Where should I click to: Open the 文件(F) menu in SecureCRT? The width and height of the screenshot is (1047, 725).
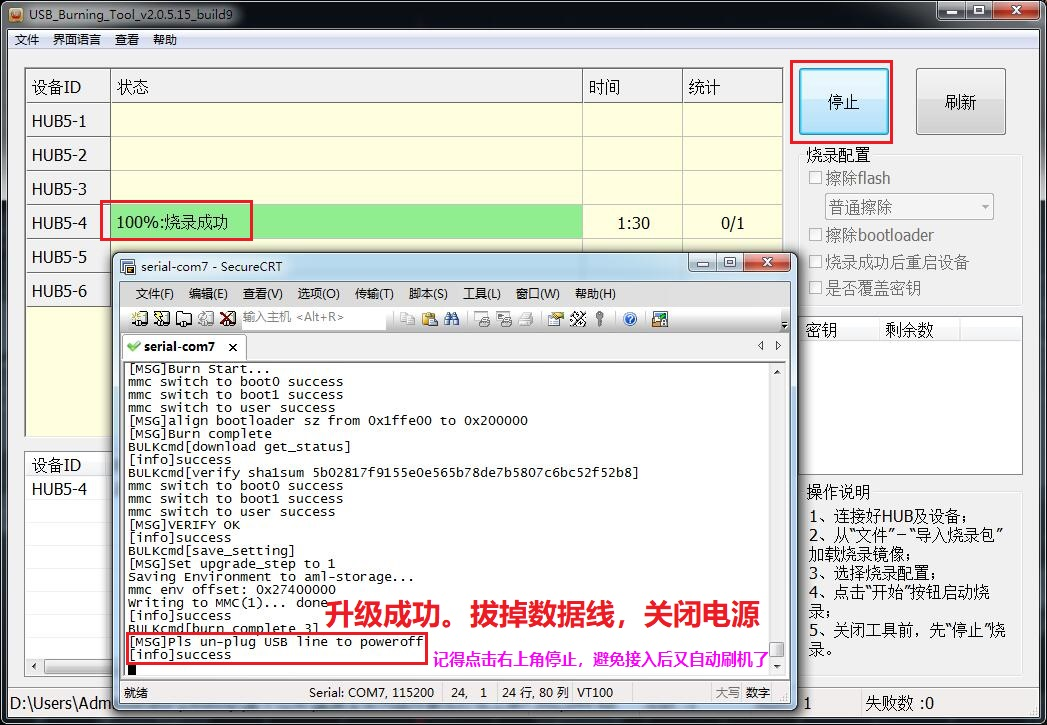click(154, 294)
